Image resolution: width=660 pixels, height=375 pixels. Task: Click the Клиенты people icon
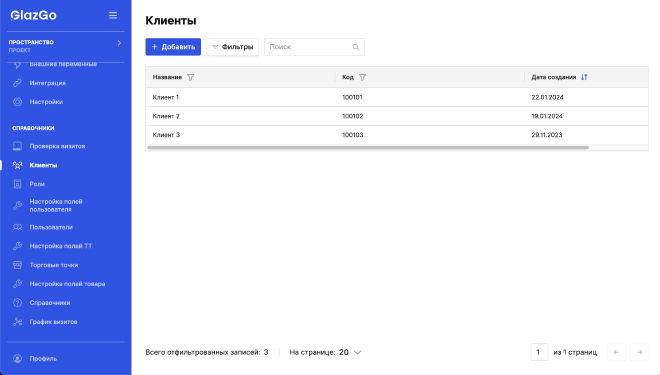pyautogui.click(x=17, y=165)
